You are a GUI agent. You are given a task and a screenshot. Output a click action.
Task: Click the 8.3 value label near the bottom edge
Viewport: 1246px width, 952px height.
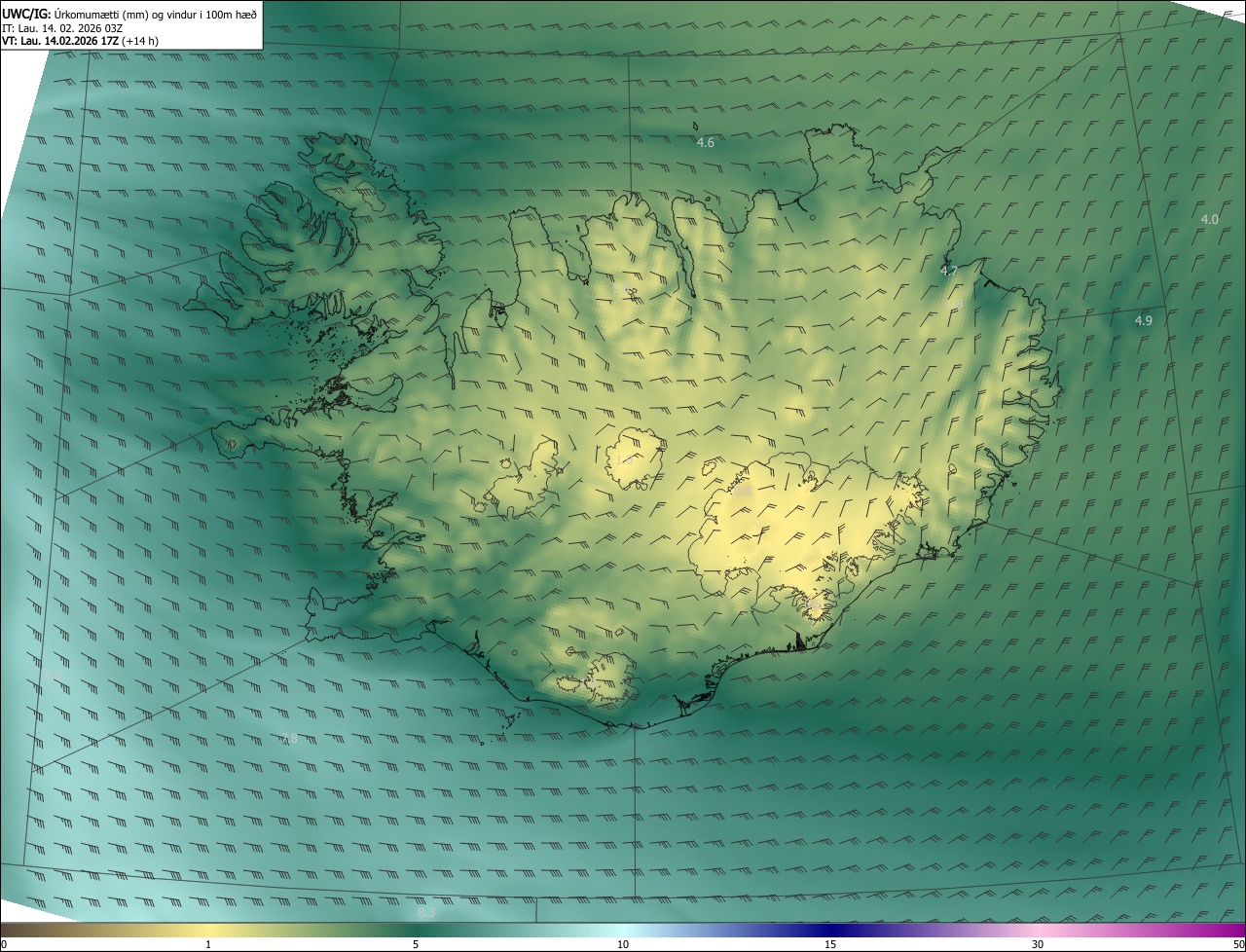[x=426, y=913]
